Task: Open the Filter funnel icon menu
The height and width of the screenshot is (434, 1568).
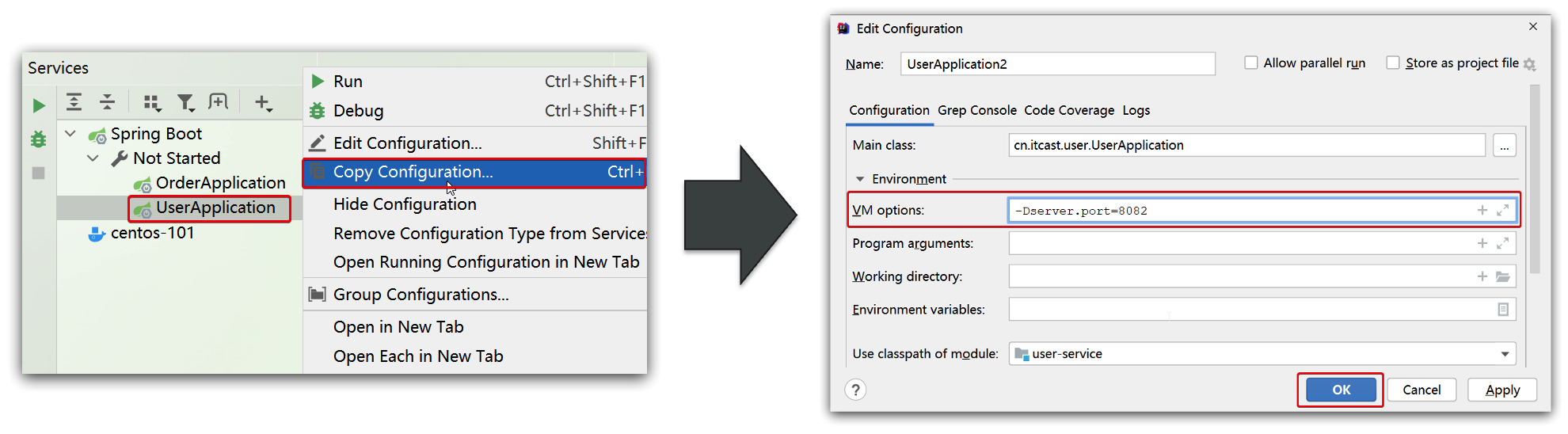Action: coord(185,102)
